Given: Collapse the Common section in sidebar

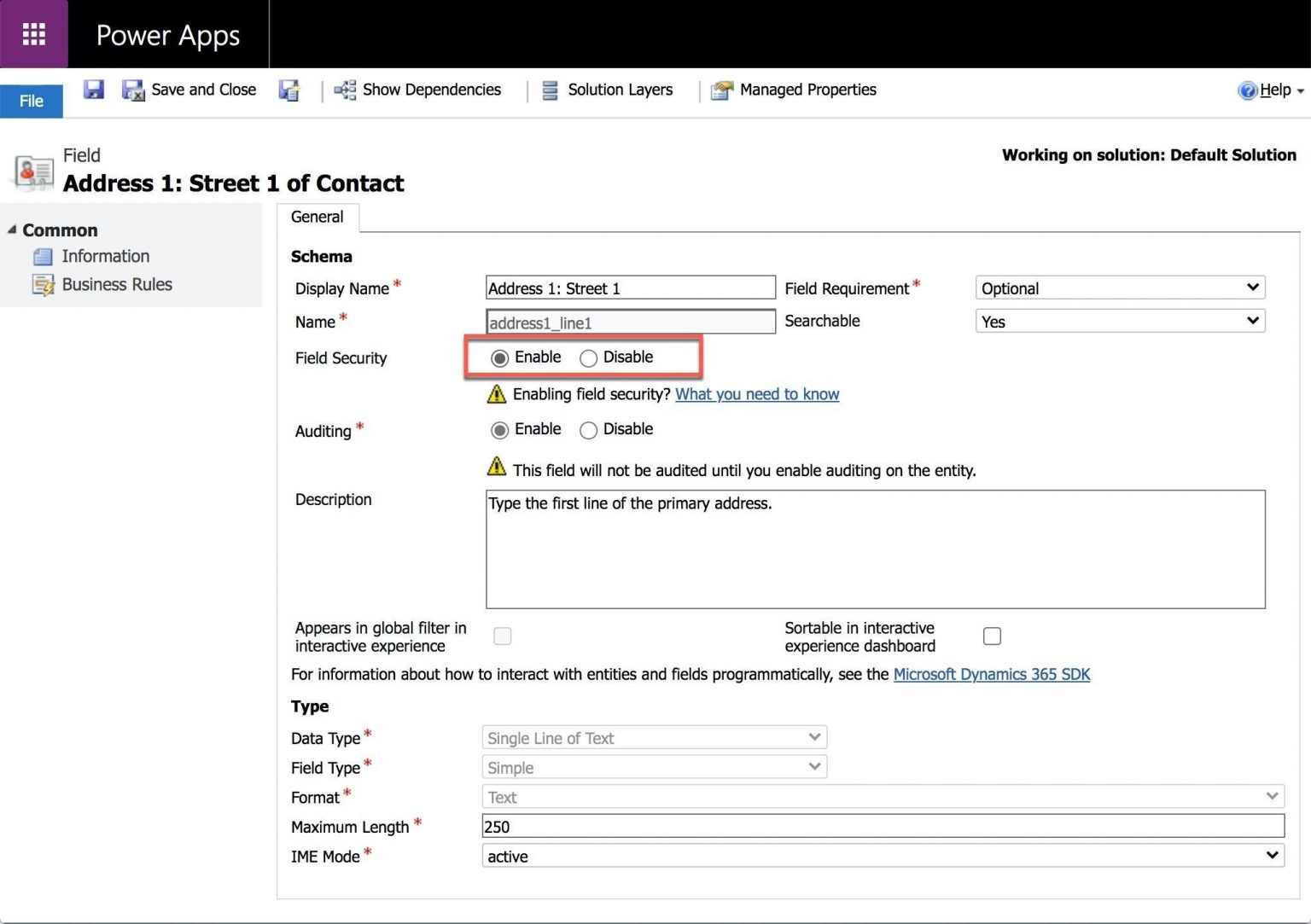Looking at the screenshot, I should click(x=12, y=230).
